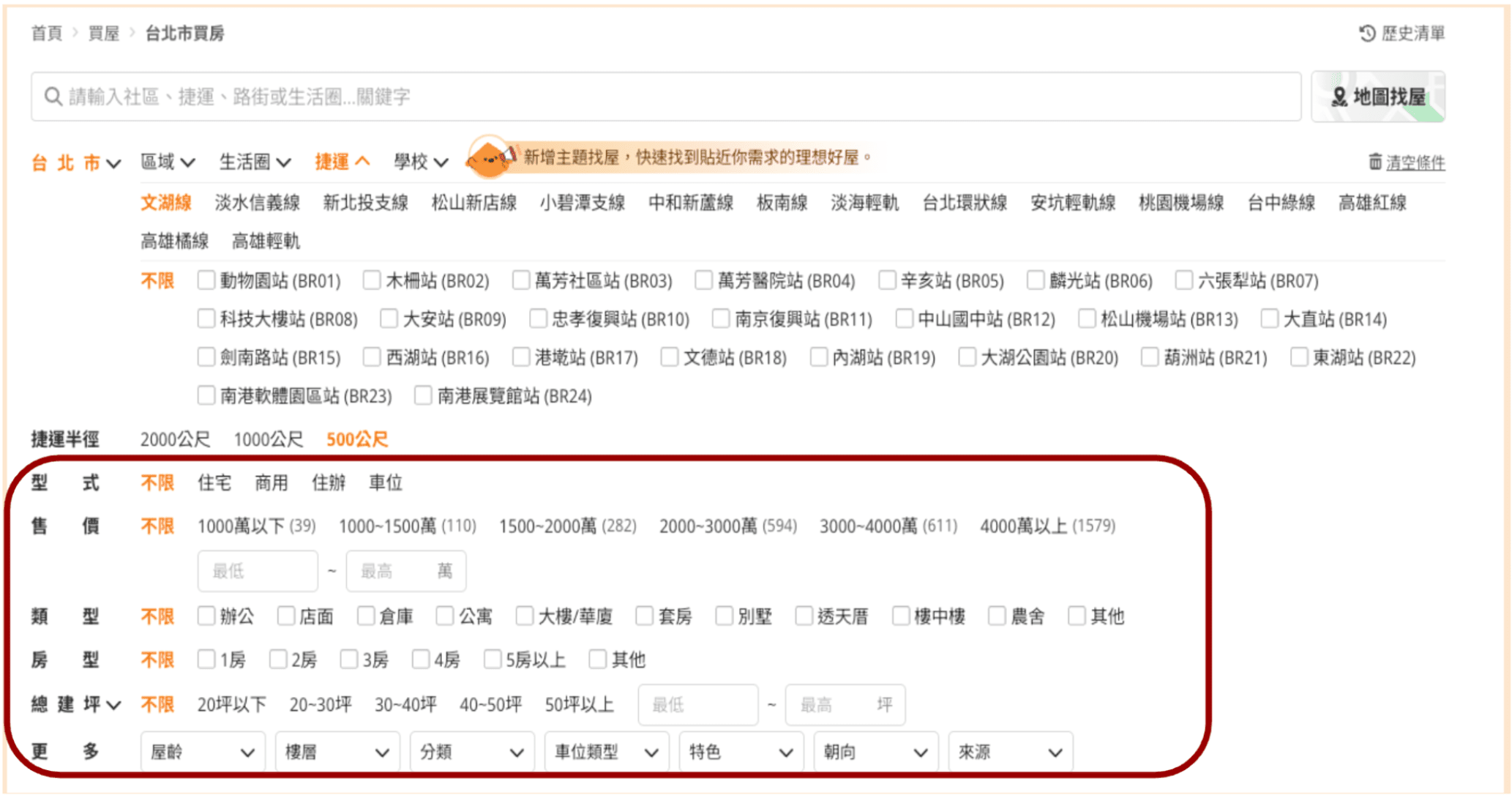Select 20~30坪 area option
1512x795 pixels.
click(x=321, y=705)
